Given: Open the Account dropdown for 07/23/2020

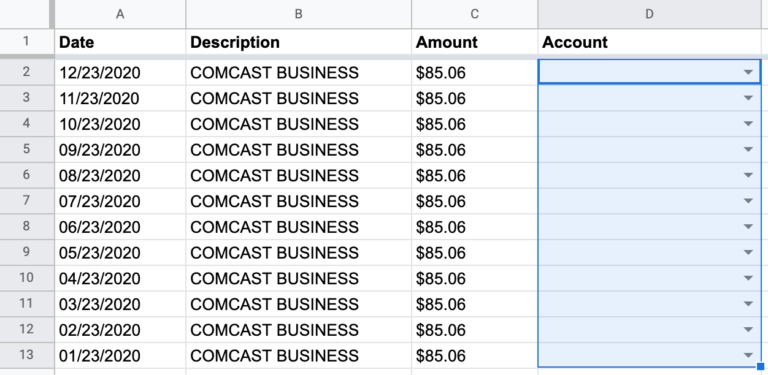Looking at the screenshot, I should pyautogui.click(x=747, y=201).
